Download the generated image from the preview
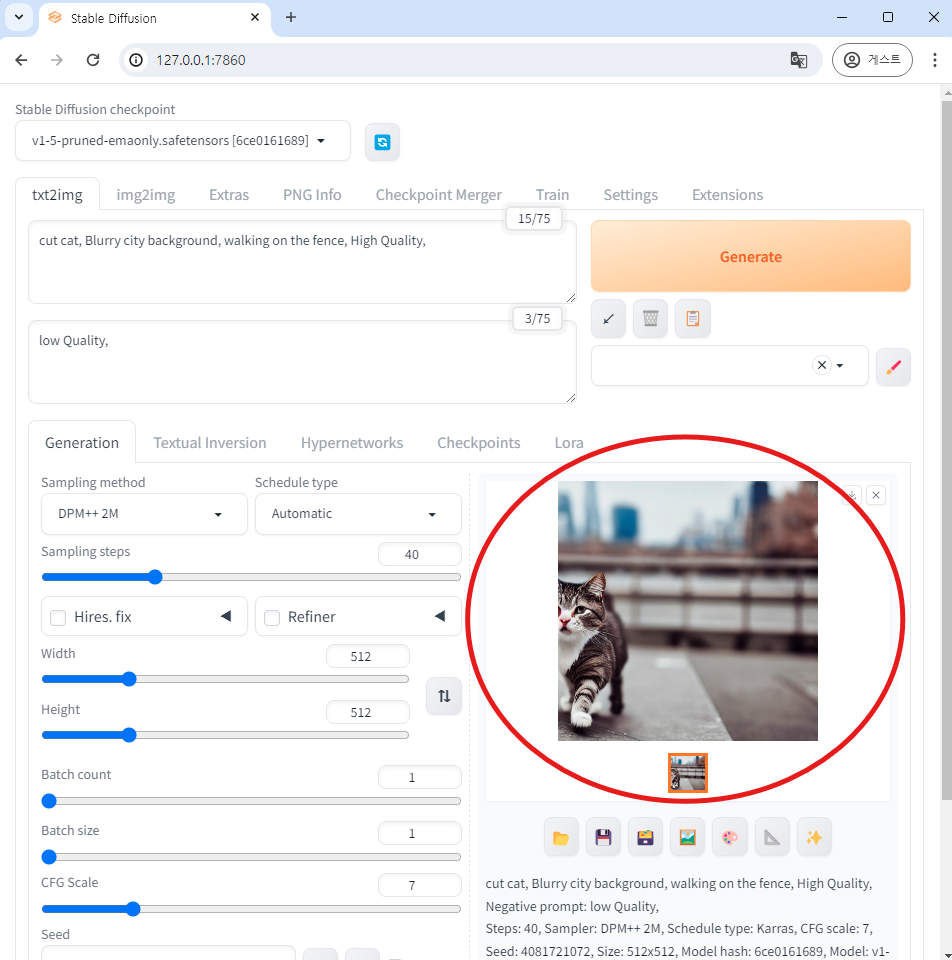The height and width of the screenshot is (960, 952). [852, 495]
